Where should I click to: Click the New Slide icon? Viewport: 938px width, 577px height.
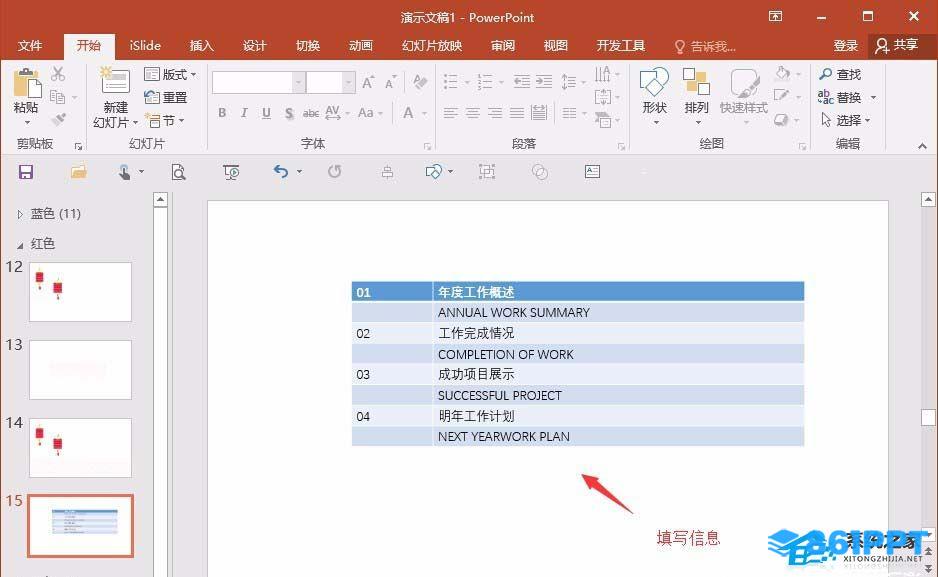(115, 80)
